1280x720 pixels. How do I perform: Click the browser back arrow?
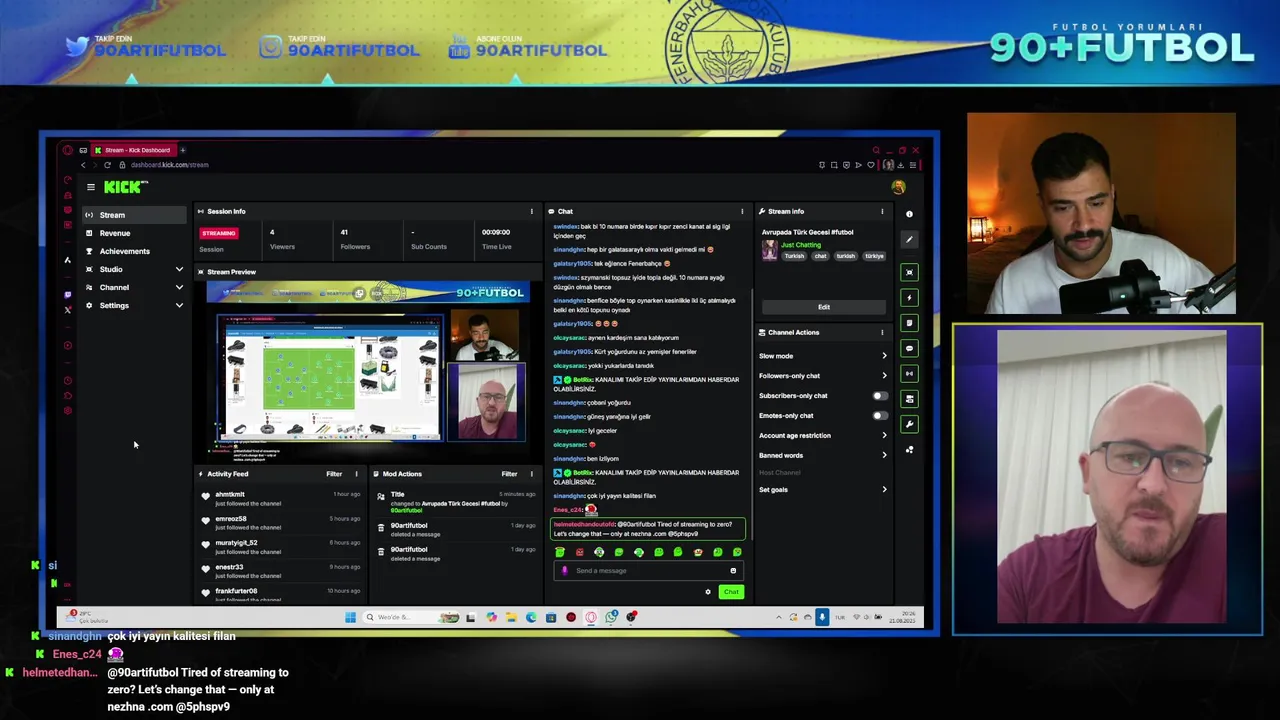[x=83, y=165]
